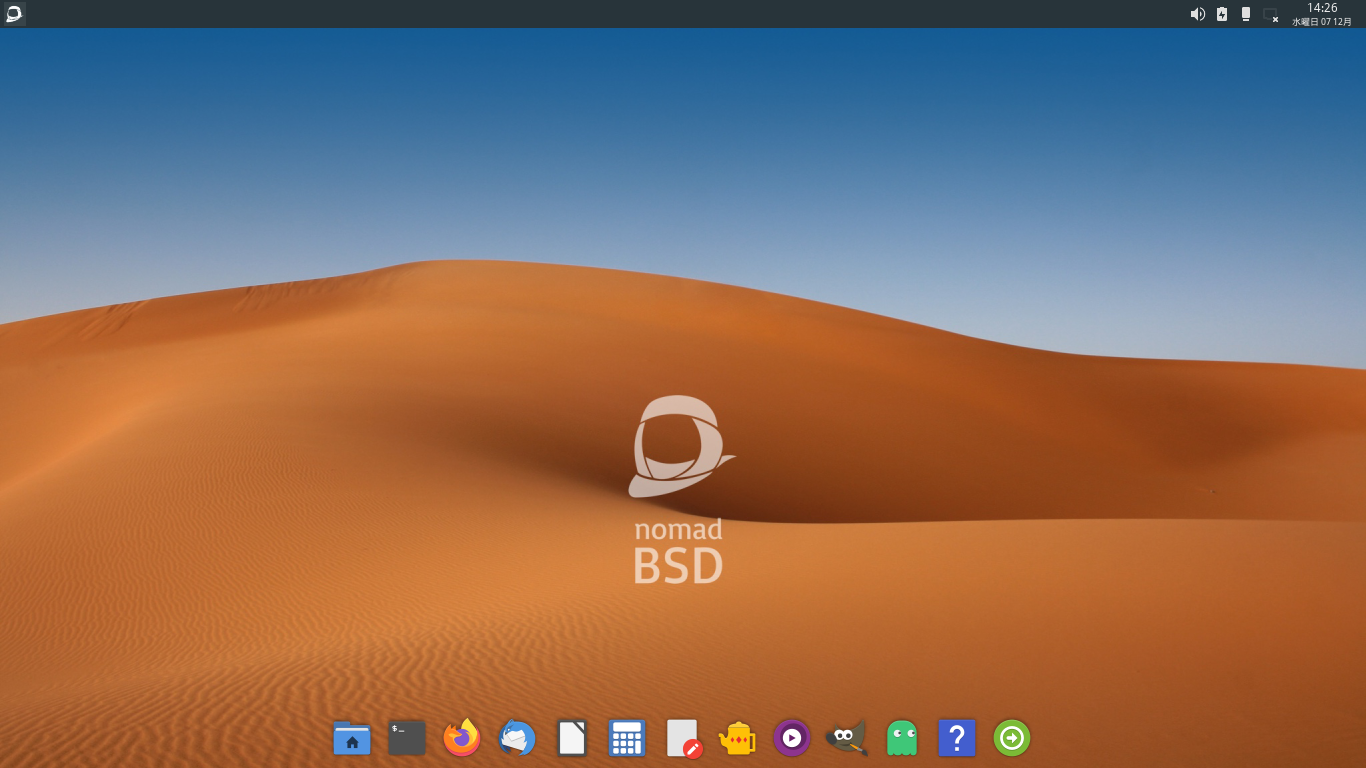Click the removable storage device tray icon
Screen dimensions: 1366x768
tap(1246, 14)
